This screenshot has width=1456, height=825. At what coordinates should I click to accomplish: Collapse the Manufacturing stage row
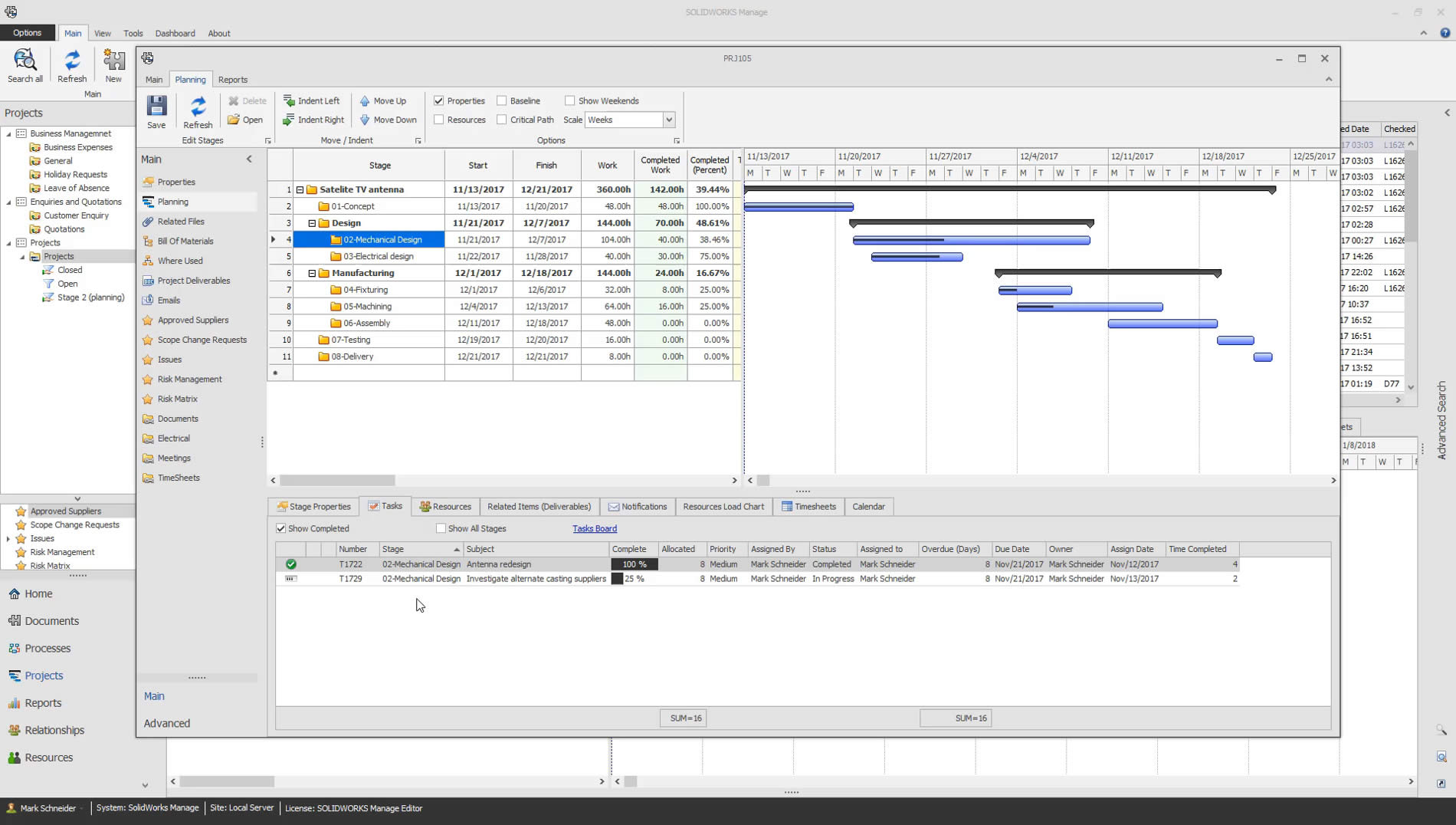pyautogui.click(x=312, y=273)
